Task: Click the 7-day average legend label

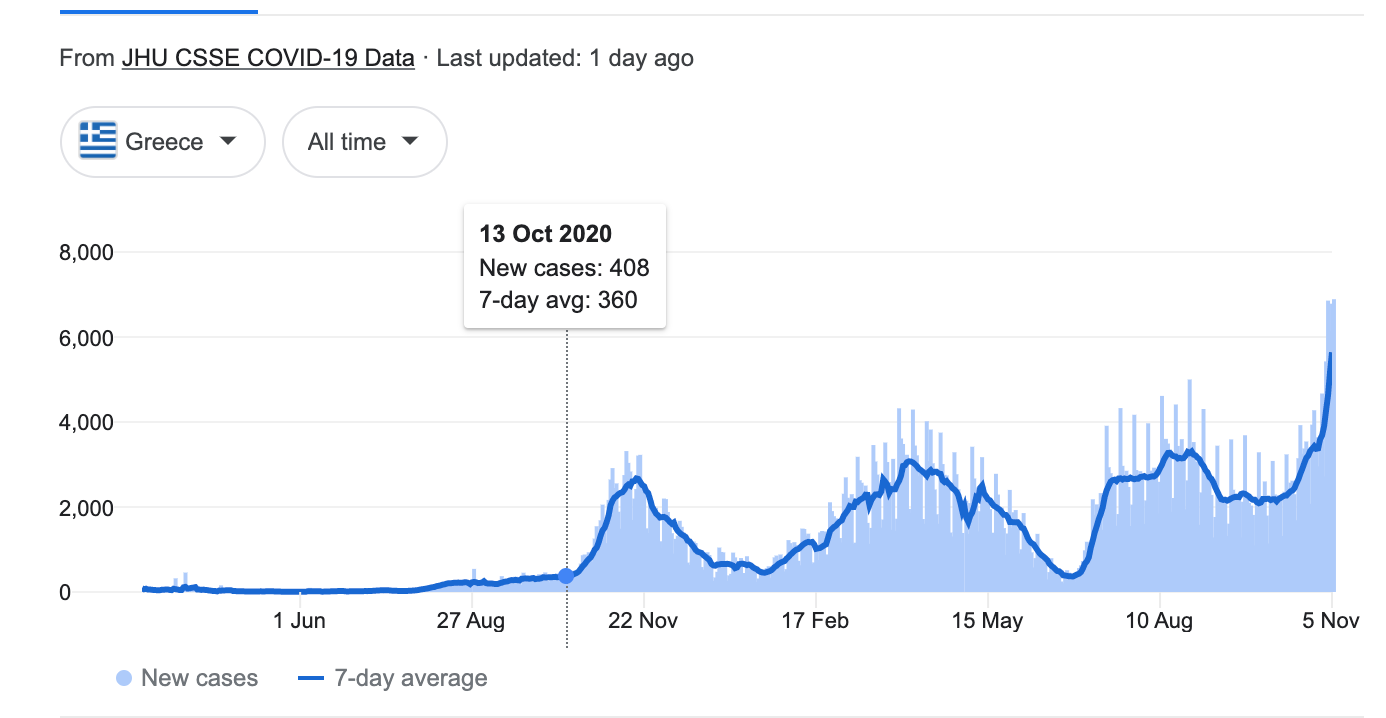Action: coord(408,679)
